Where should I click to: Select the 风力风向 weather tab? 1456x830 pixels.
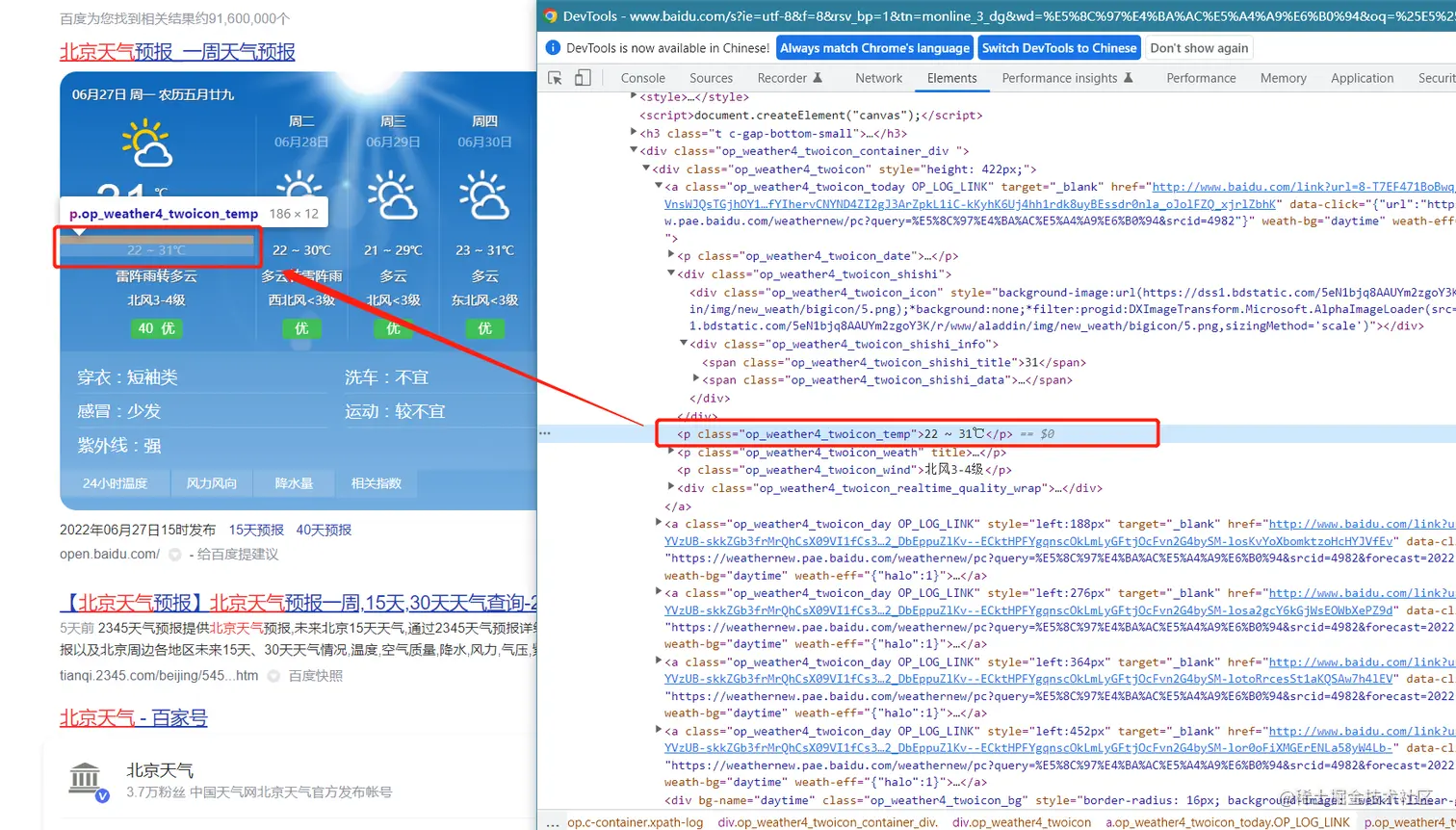[x=211, y=483]
